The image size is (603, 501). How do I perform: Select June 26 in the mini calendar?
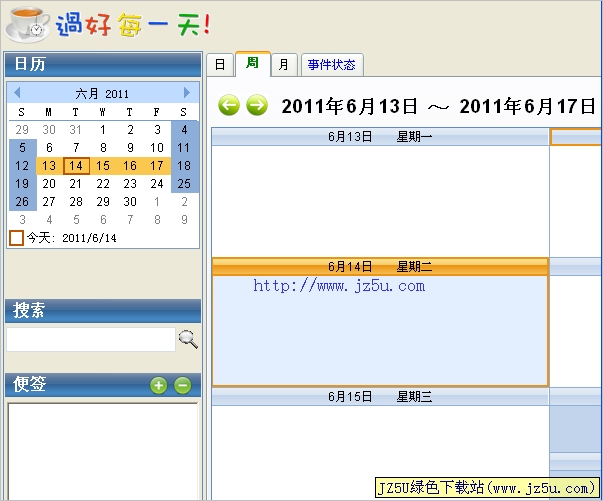22,202
